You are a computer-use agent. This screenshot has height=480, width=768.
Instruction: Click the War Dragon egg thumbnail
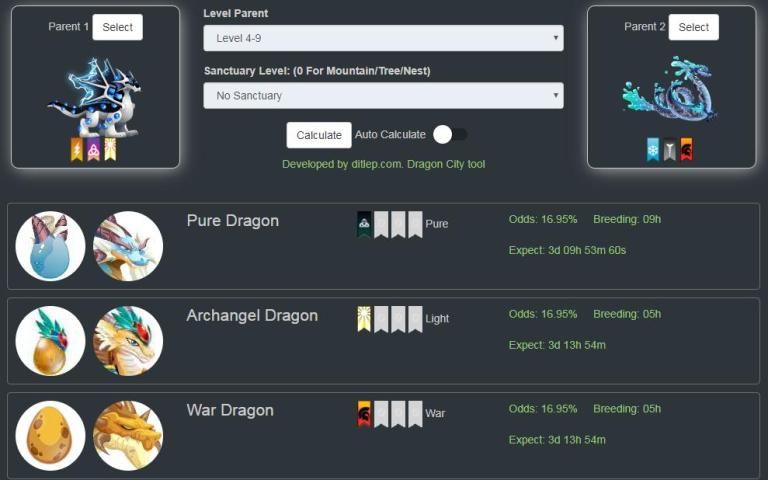pyautogui.click(x=50, y=435)
